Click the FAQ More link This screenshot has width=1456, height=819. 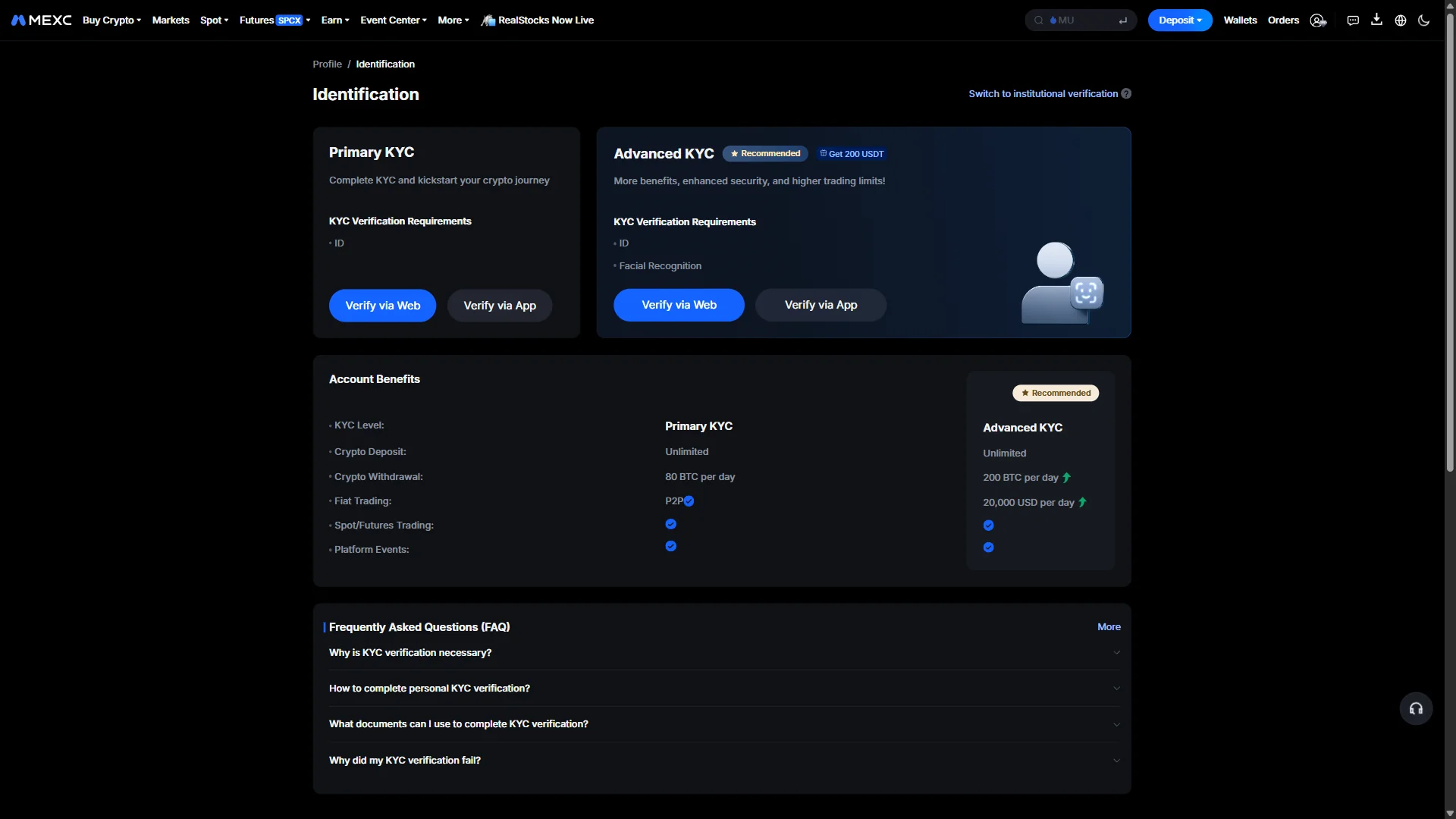[1109, 627]
